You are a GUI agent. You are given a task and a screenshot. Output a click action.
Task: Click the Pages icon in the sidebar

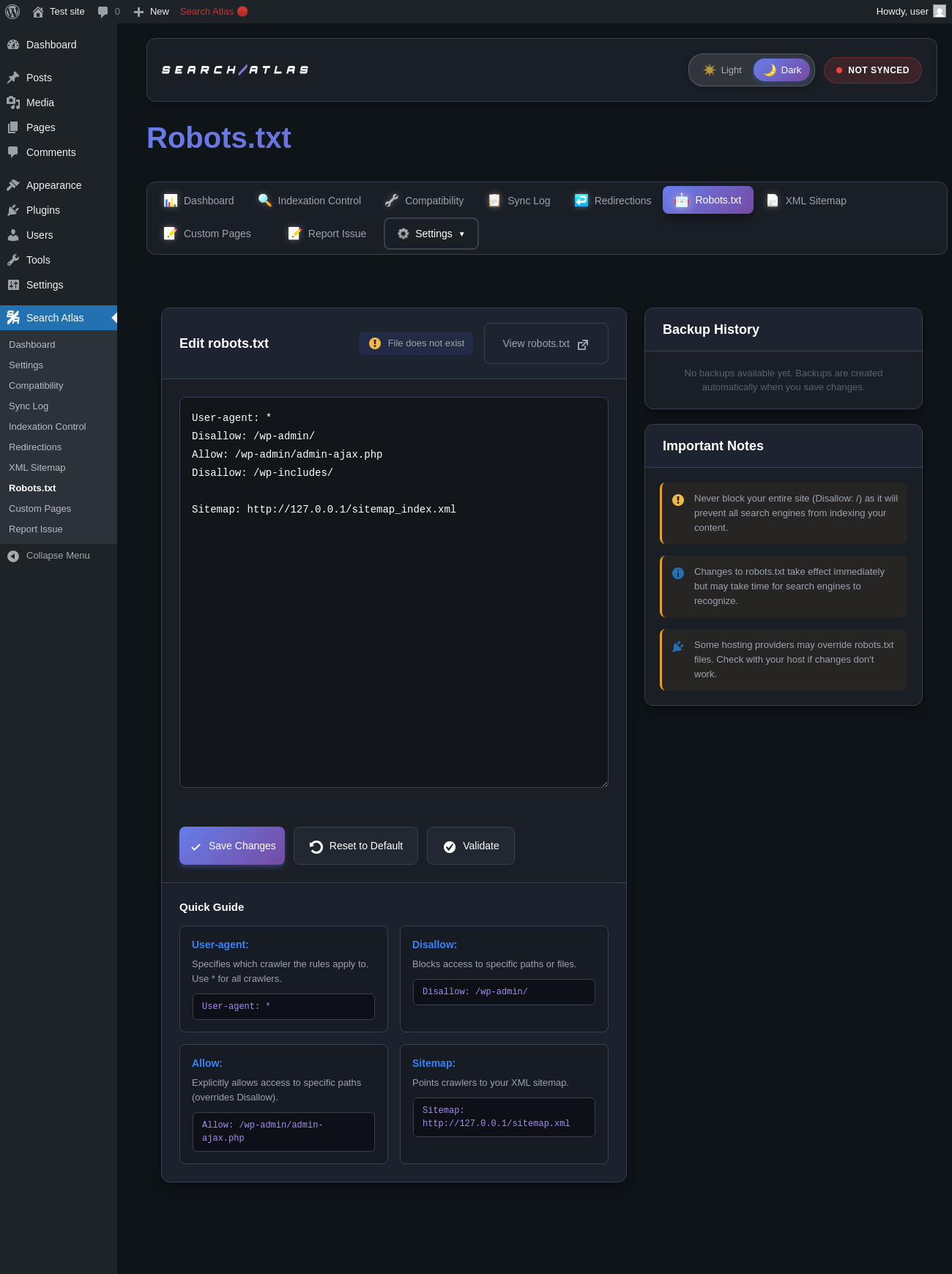coord(13,127)
